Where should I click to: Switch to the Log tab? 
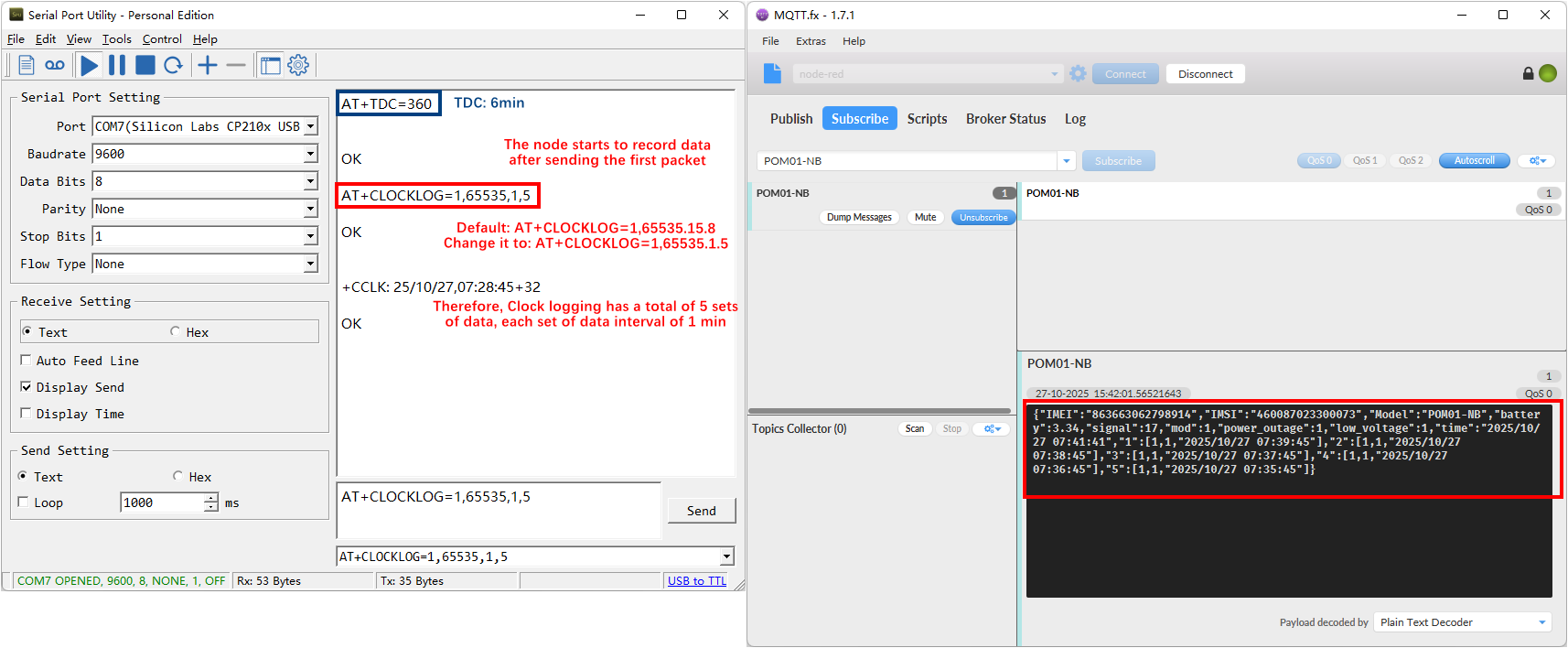pyautogui.click(x=1075, y=119)
